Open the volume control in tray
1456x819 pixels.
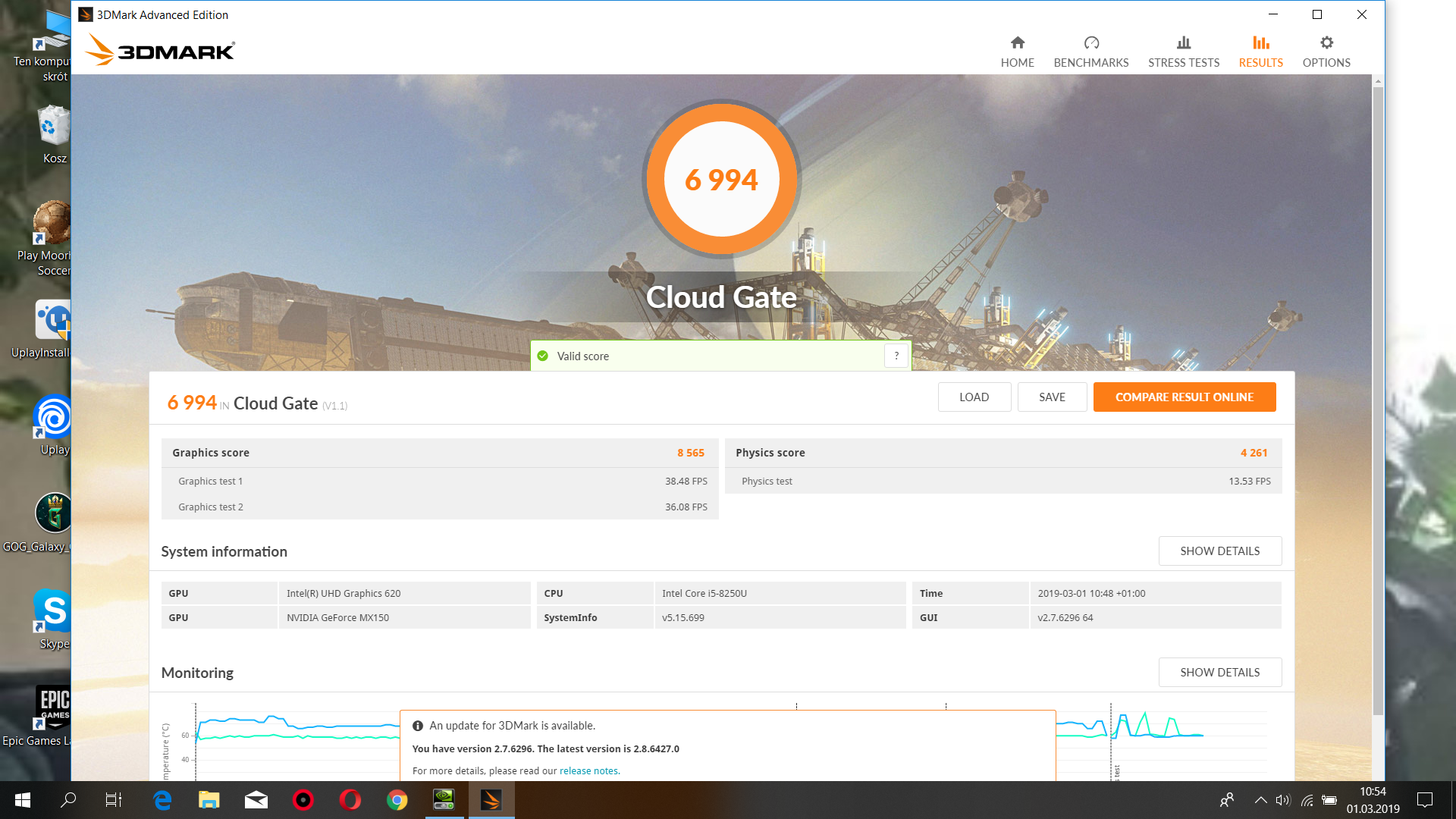[x=1282, y=800]
